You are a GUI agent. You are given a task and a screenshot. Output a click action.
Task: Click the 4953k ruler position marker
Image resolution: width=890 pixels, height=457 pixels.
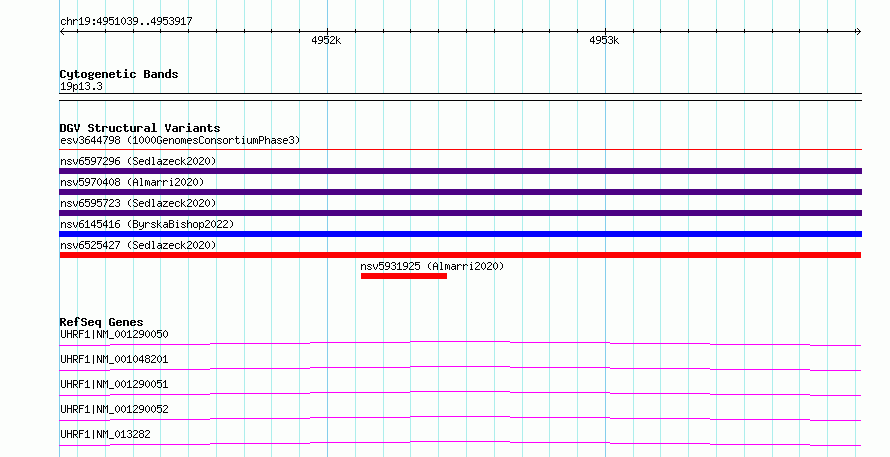pos(604,40)
